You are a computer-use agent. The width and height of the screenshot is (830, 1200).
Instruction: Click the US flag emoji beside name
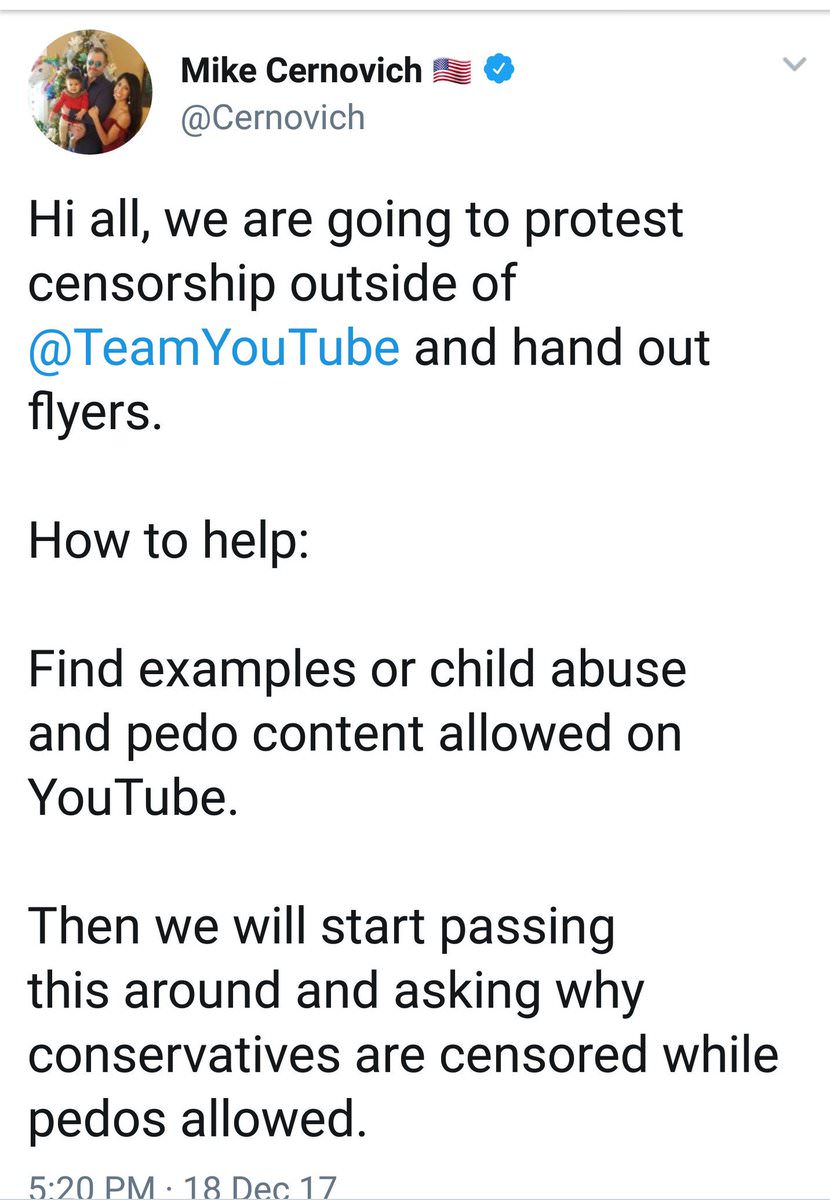coord(452,71)
